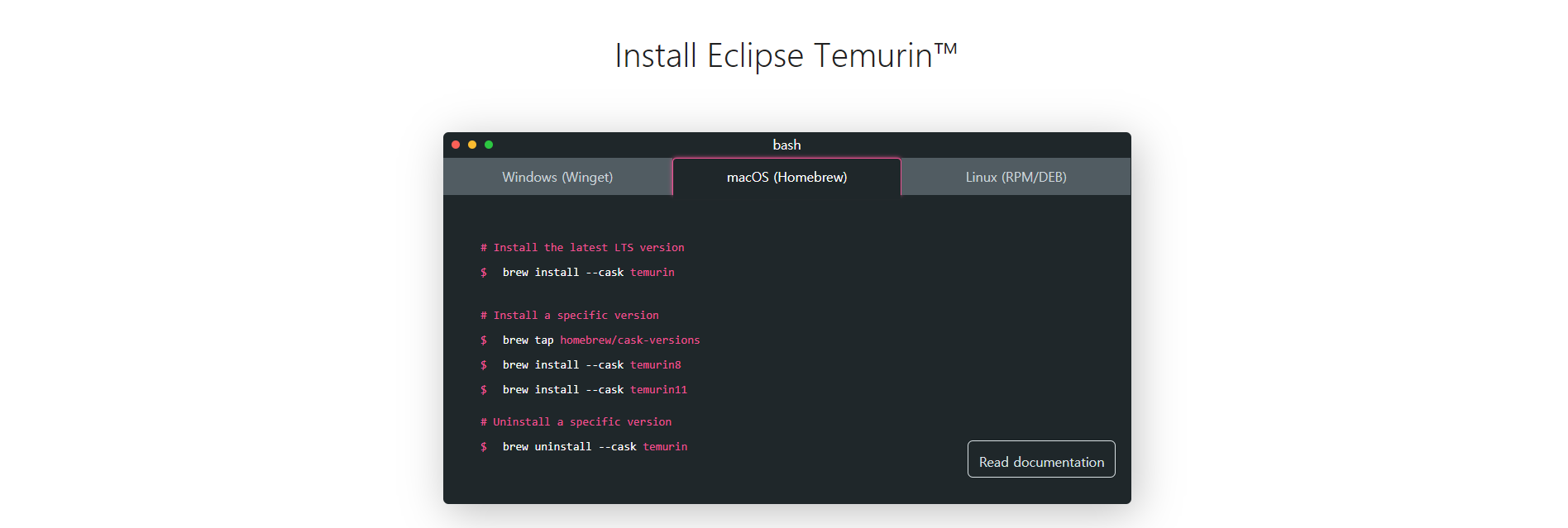Viewport: 1568px width, 528px height.
Task: Open the Linux (RPM/DEB) tab
Action: coord(1016,177)
